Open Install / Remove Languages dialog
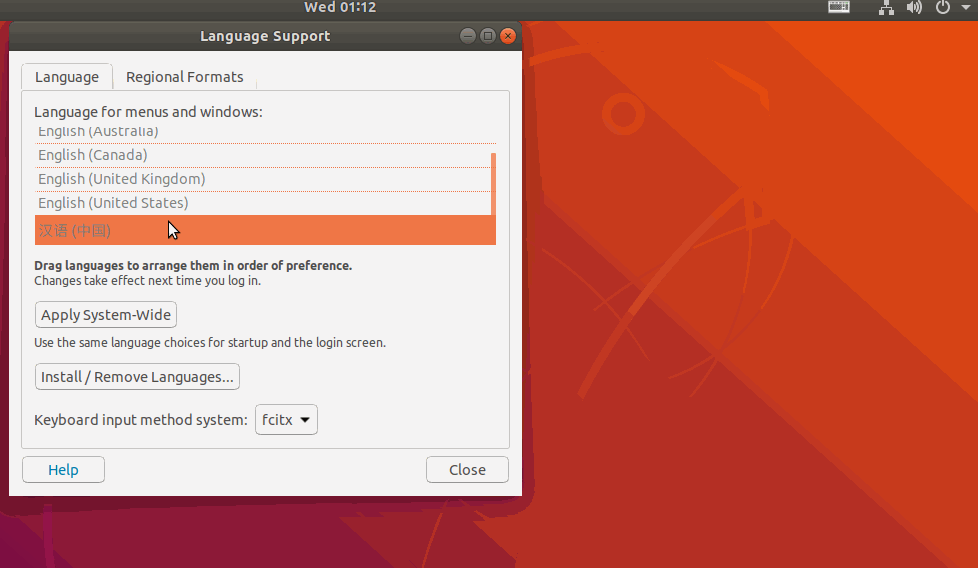The height and width of the screenshot is (568, 978). click(137, 377)
